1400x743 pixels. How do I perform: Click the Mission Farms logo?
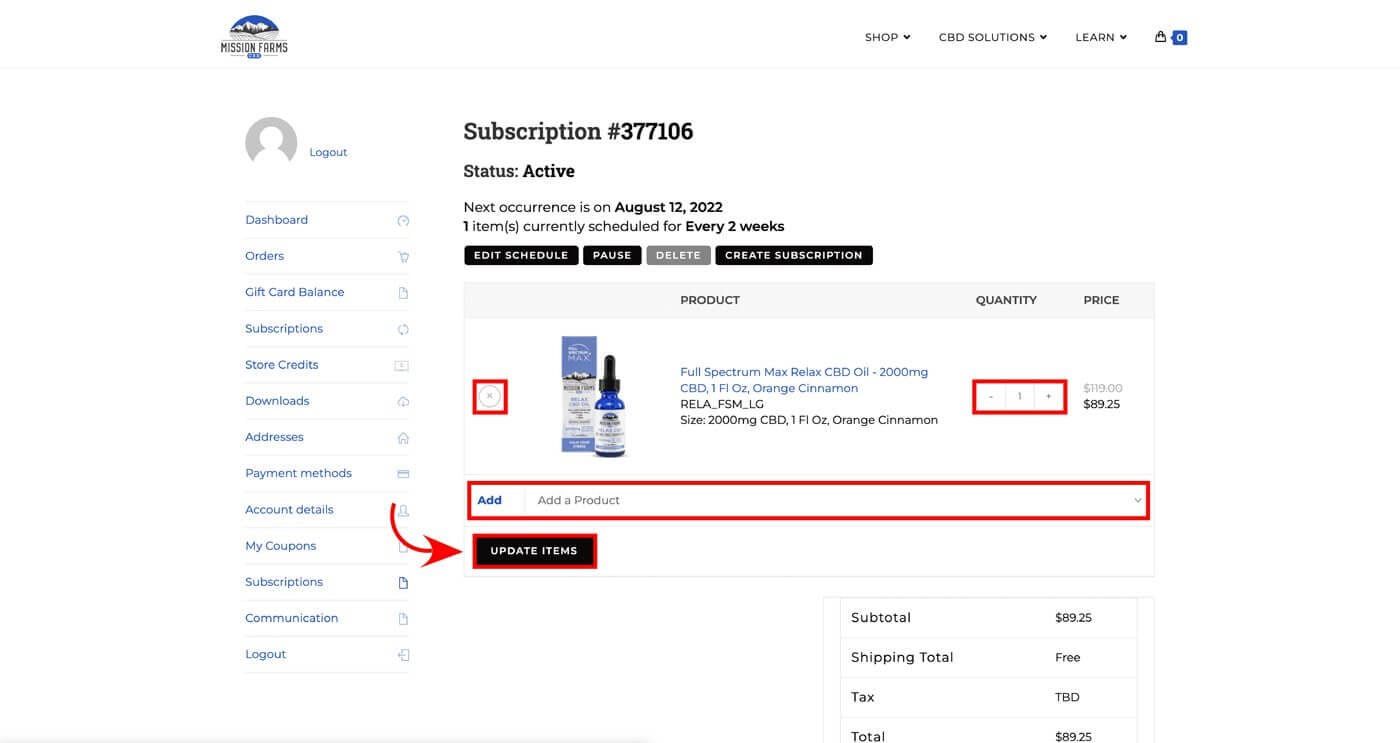point(254,36)
